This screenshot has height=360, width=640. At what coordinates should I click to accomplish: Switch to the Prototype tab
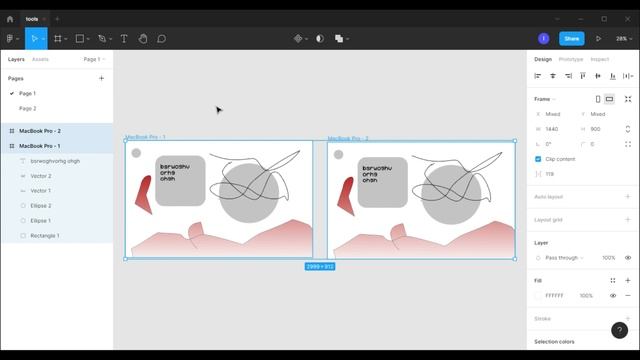tap(571, 59)
